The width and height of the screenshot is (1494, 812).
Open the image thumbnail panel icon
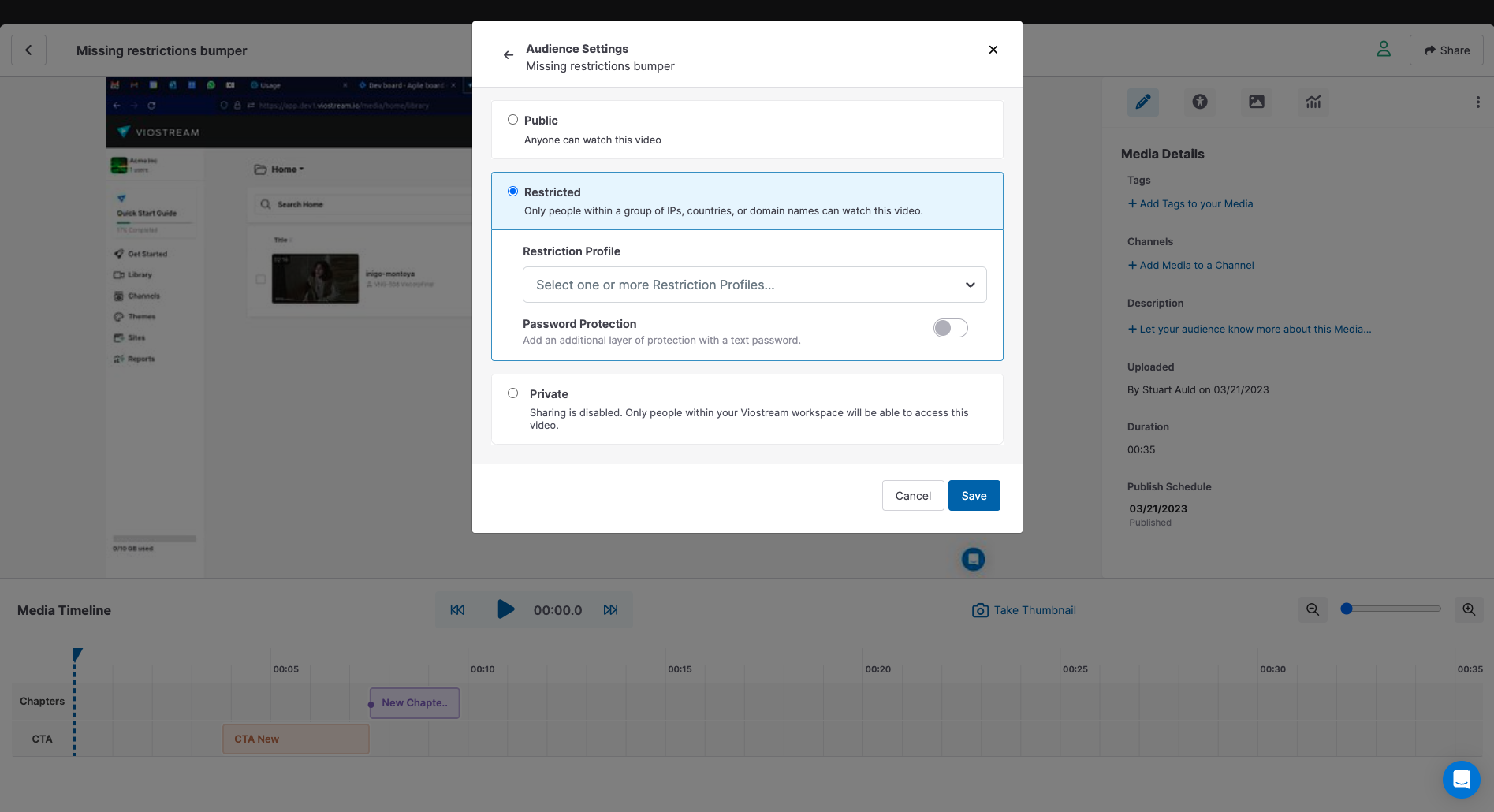pyautogui.click(x=1257, y=102)
